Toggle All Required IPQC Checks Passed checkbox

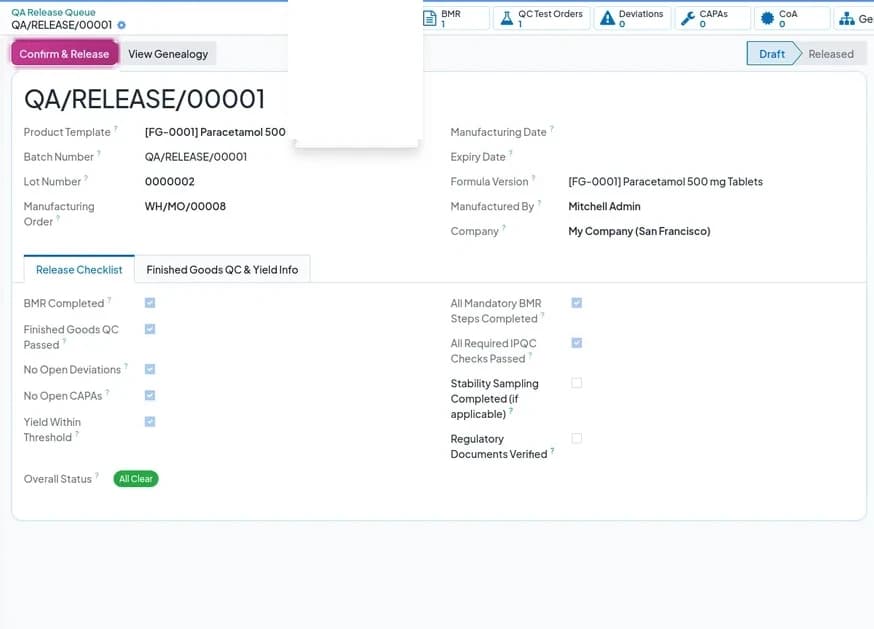[577, 343]
